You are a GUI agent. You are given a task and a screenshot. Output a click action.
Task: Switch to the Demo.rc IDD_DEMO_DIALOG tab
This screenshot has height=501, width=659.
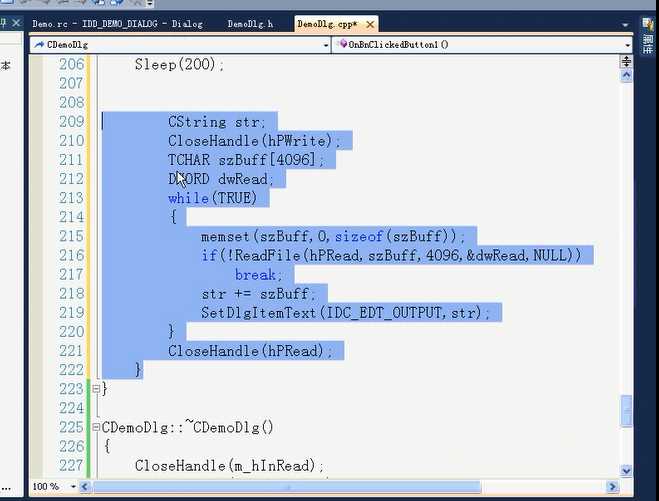point(117,24)
